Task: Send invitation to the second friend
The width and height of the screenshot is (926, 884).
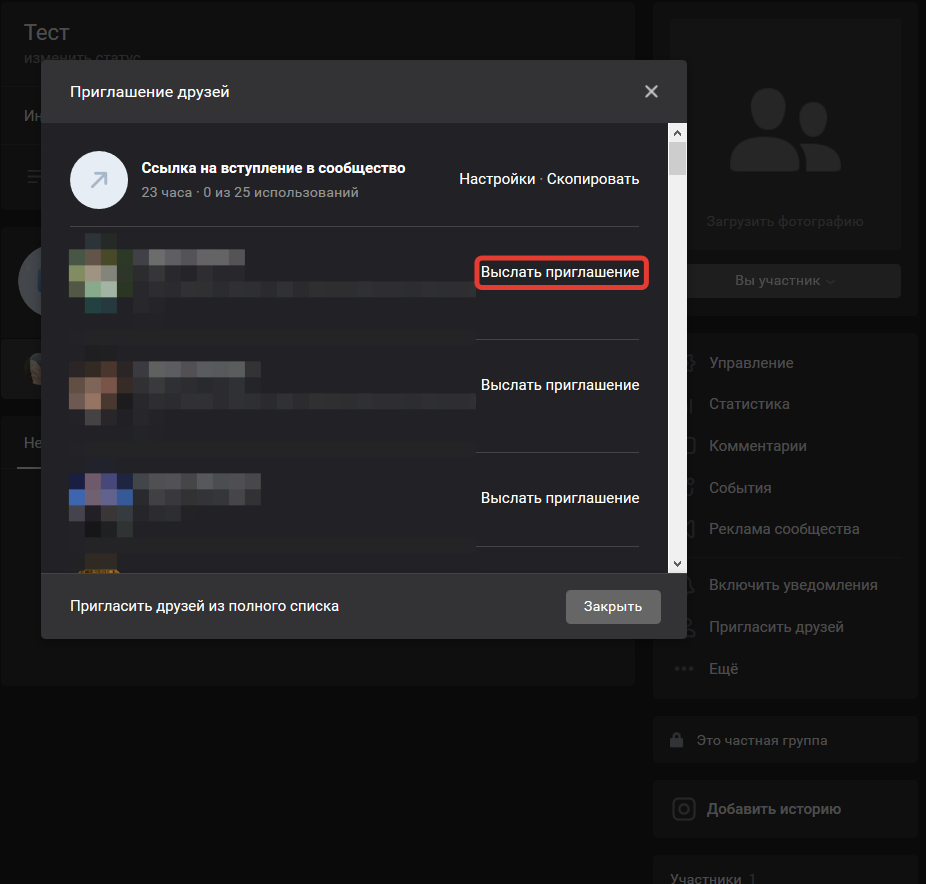Action: 560,385
